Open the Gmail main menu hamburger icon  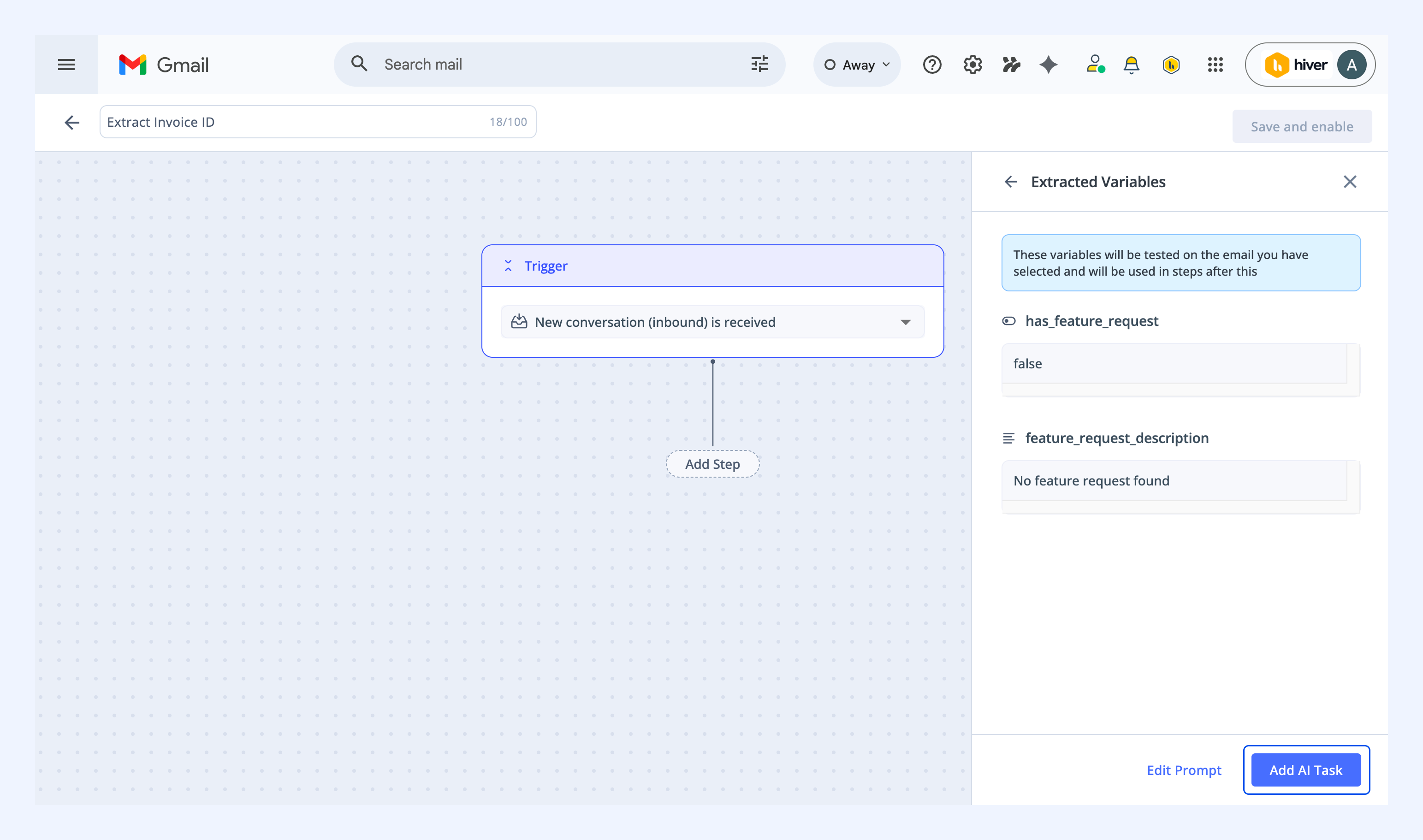pos(66,65)
